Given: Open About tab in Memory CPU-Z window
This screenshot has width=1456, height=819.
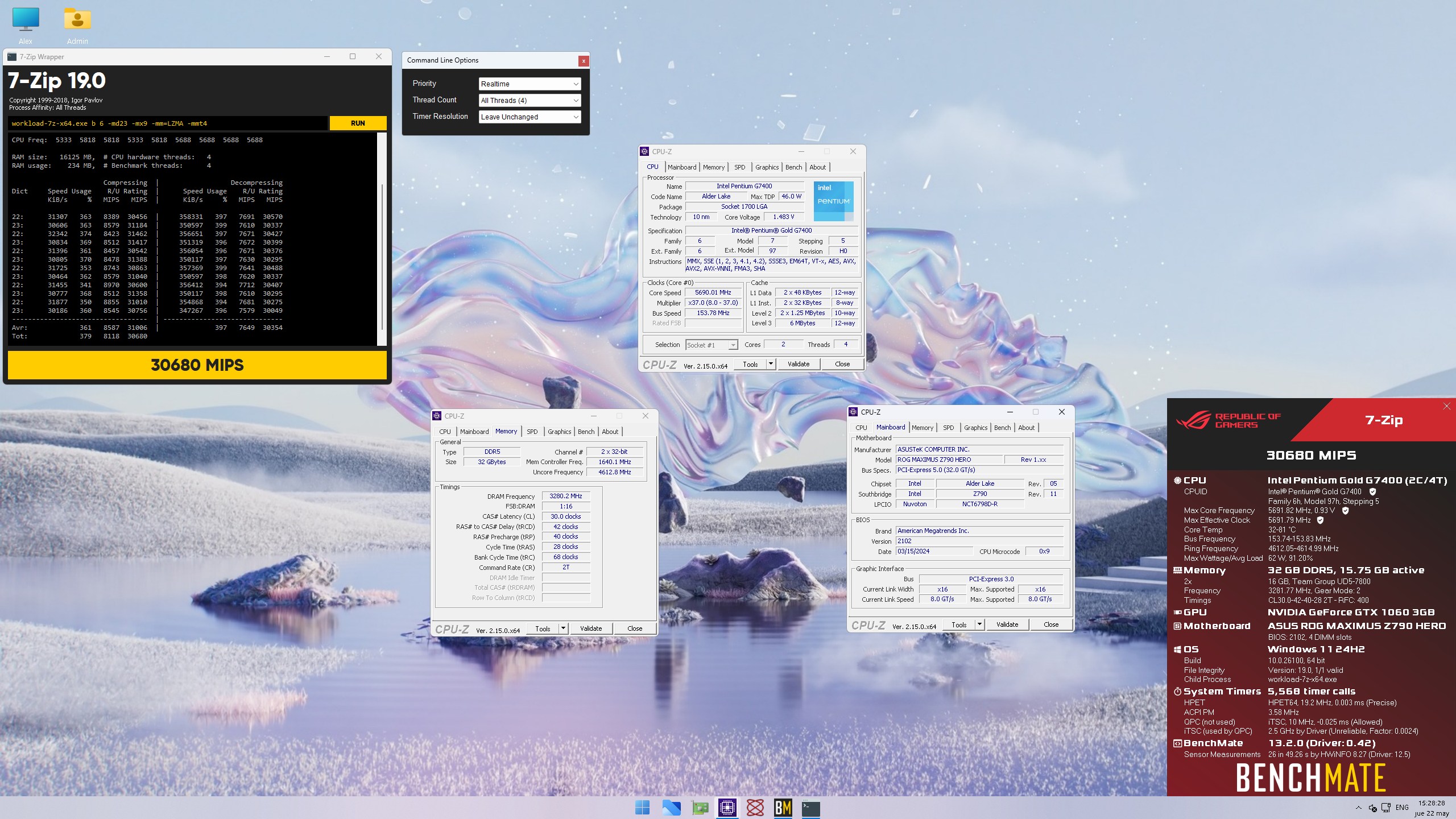Looking at the screenshot, I should pyautogui.click(x=610, y=432).
